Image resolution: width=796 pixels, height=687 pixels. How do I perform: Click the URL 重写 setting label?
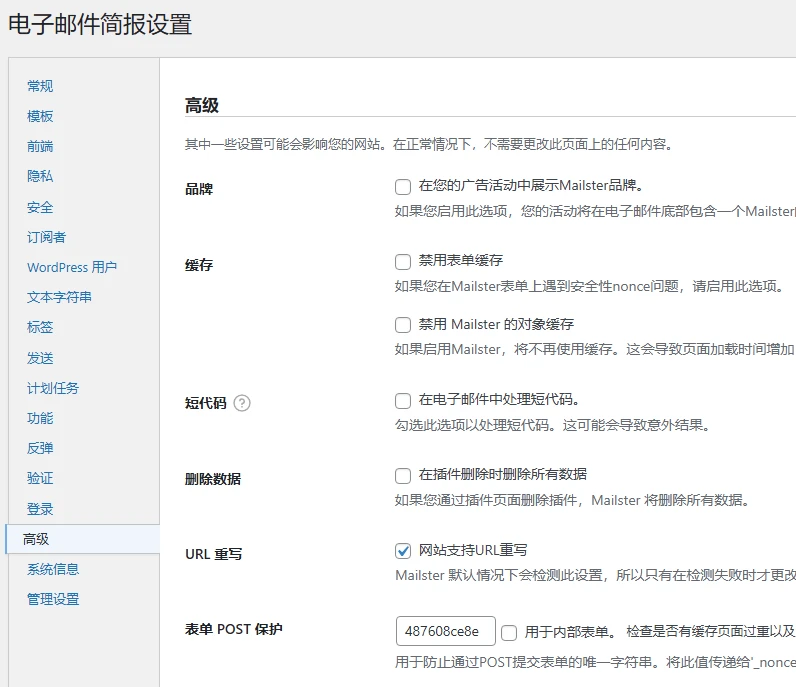click(x=214, y=554)
